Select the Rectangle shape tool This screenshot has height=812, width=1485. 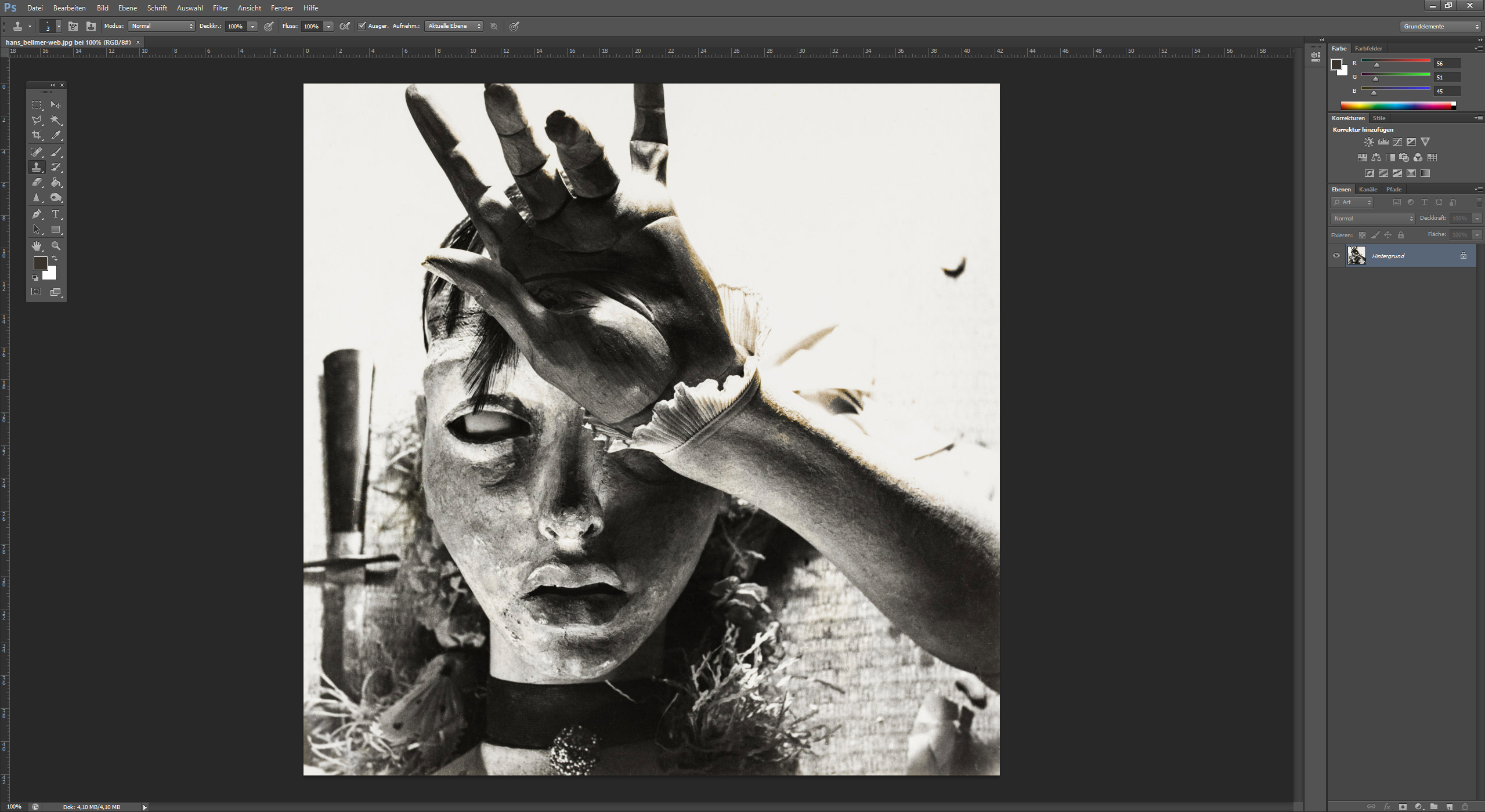[x=56, y=230]
